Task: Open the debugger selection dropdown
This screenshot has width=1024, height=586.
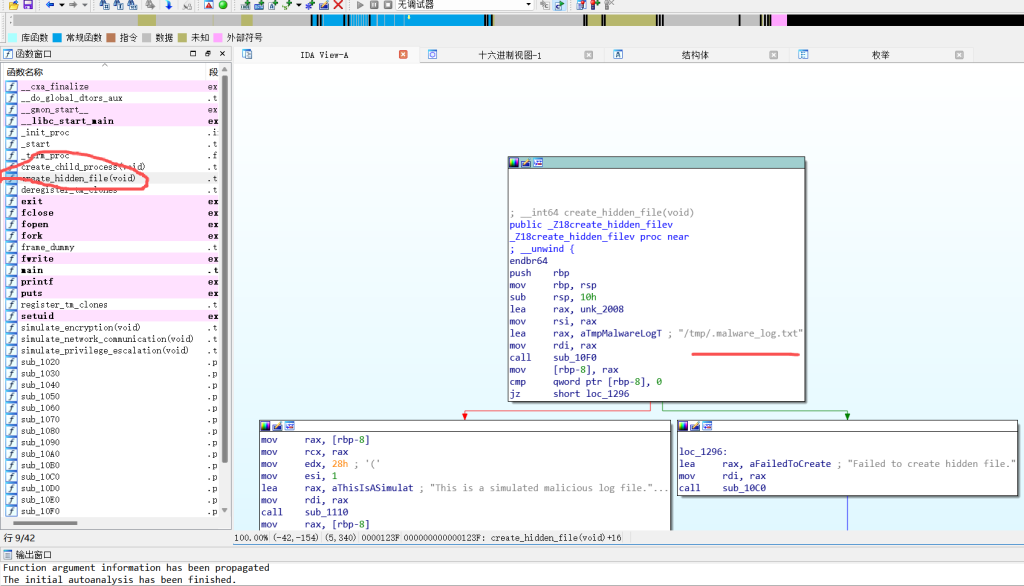Action: [528, 5]
